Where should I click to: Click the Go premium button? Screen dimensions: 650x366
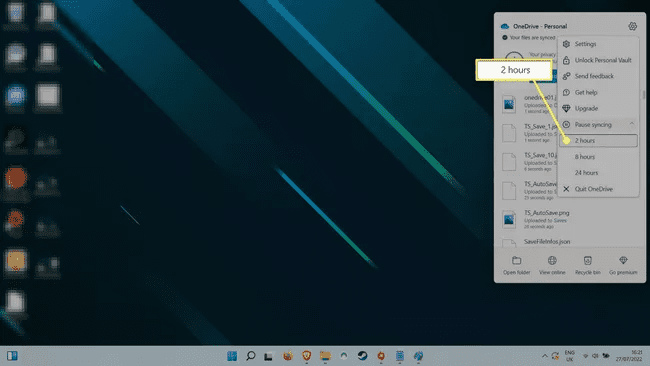click(623, 265)
